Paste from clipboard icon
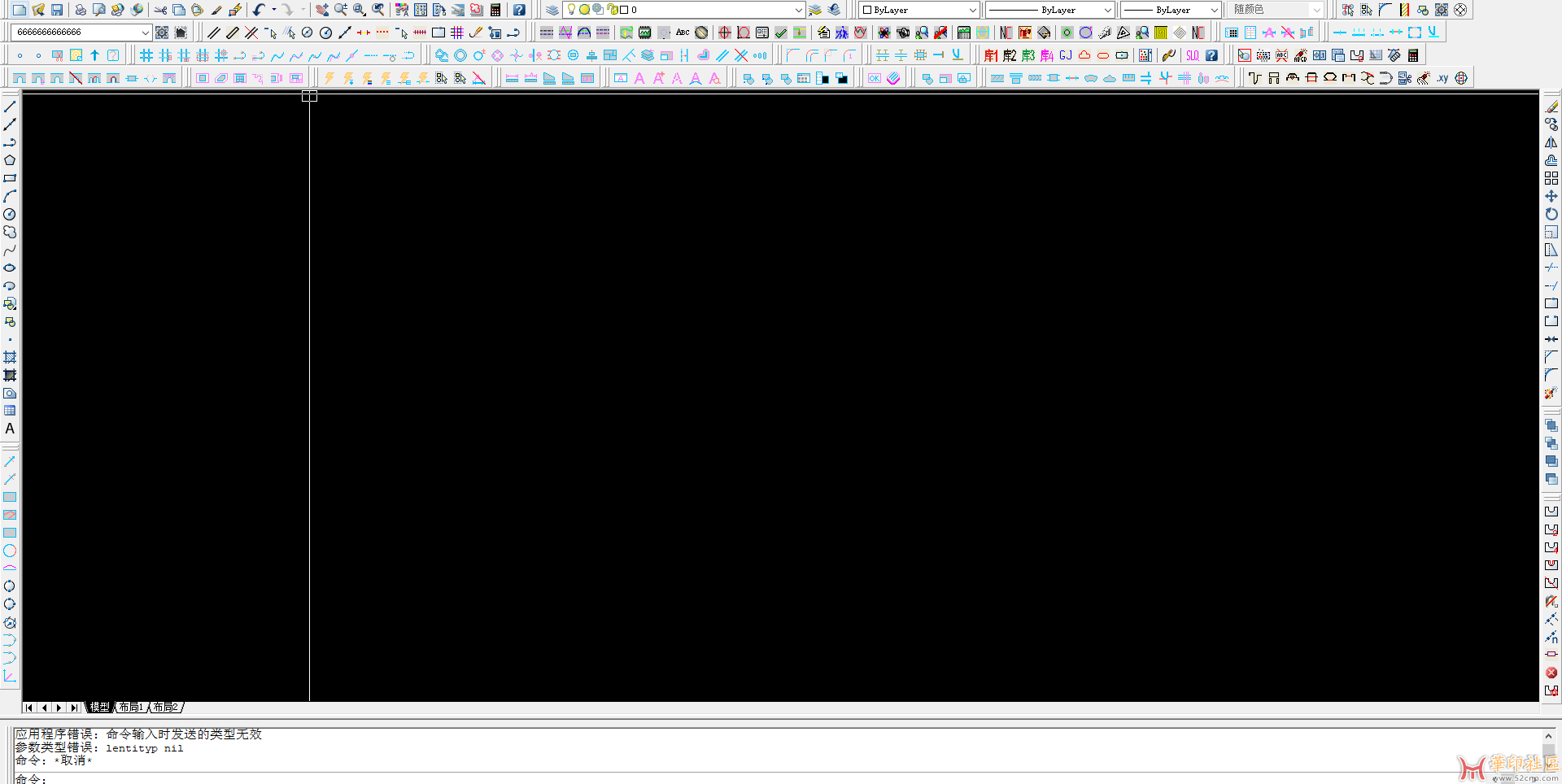Screen dimensions: 1562x784 point(197,10)
